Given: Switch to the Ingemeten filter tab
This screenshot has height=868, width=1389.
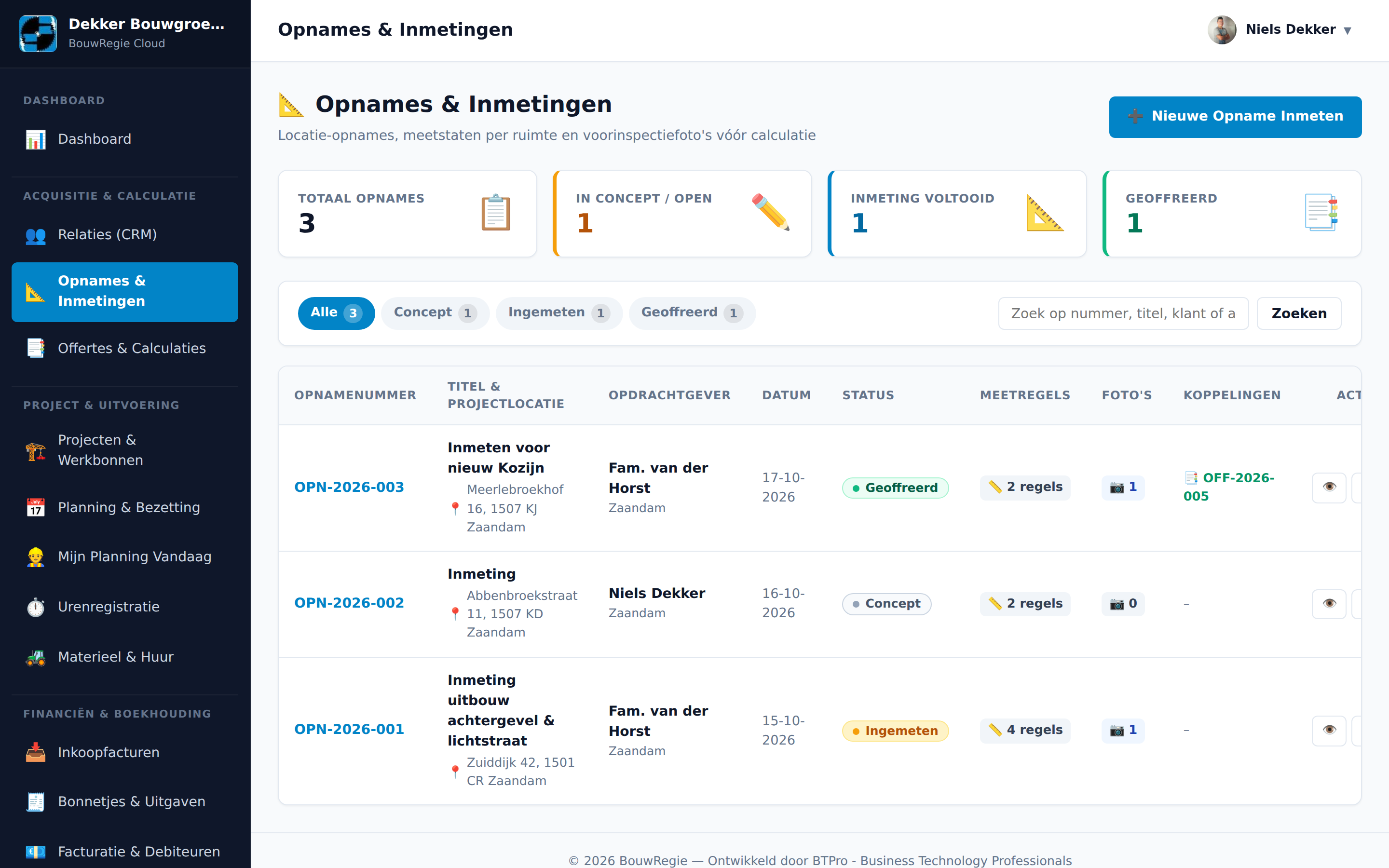Looking at the screenshot, I should click(559, 313).
